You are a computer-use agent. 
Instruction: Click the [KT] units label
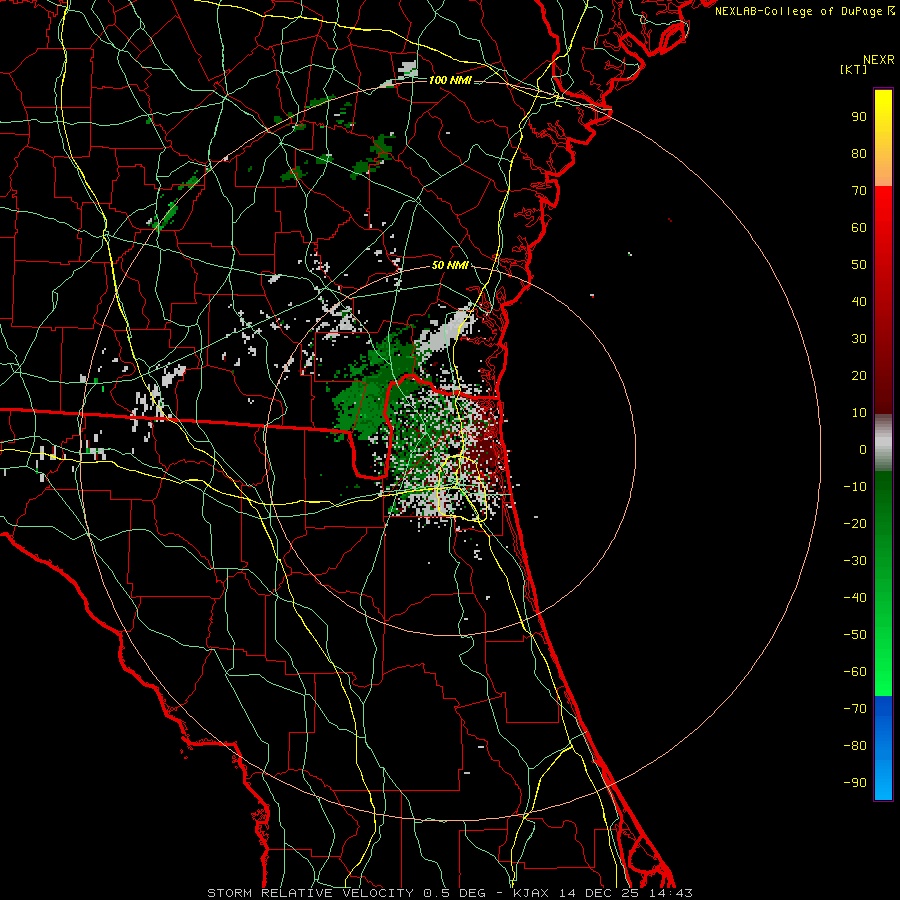pos(853,69)
